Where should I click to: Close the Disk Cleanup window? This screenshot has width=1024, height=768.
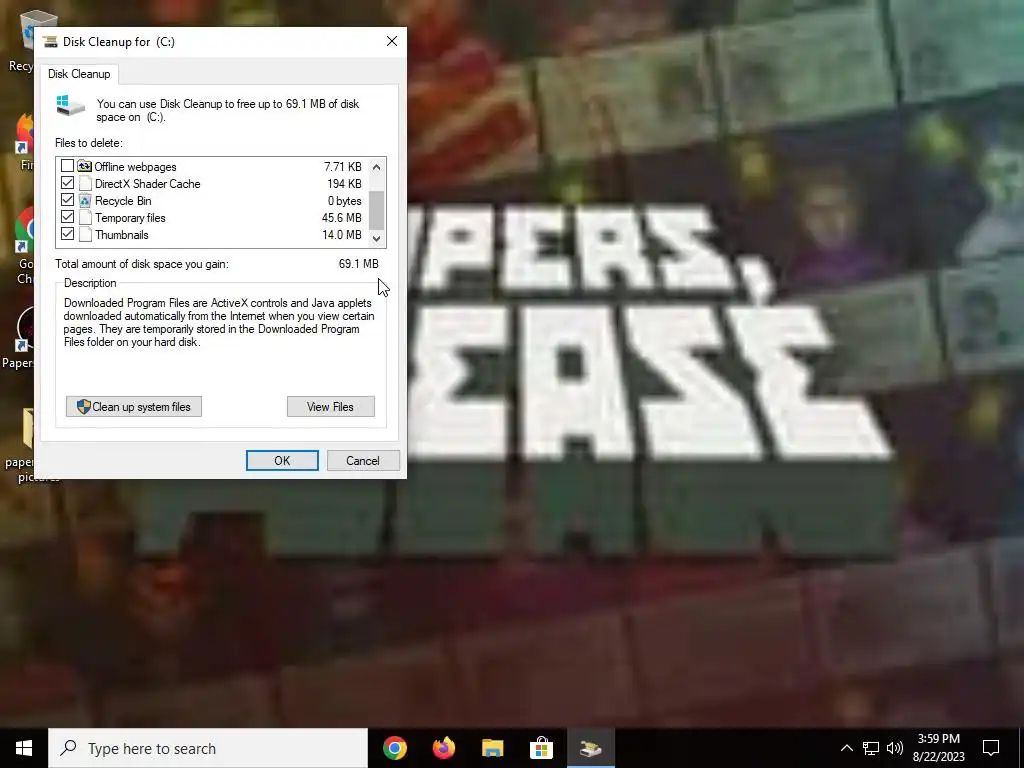[392, 41]
